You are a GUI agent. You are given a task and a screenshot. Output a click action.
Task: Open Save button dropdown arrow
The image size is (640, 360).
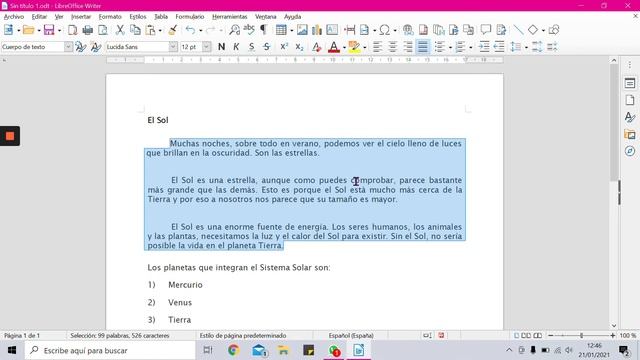point(59,30)
